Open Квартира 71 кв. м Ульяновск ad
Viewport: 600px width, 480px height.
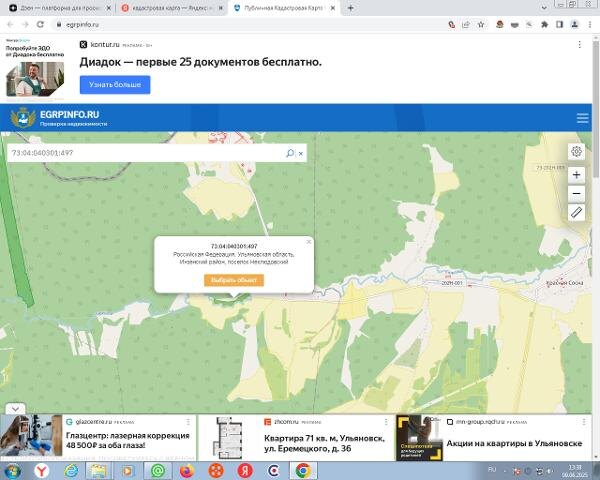(x=324, y=443)
